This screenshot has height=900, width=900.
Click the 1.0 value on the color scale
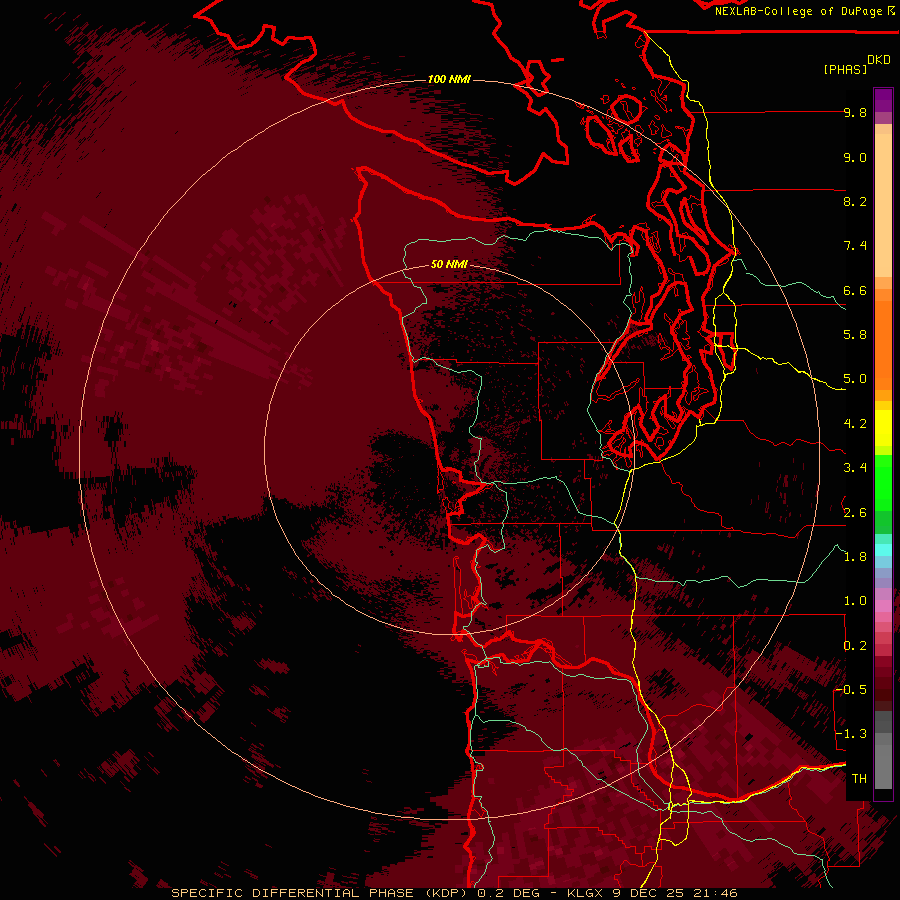click(x=855, y=601)
